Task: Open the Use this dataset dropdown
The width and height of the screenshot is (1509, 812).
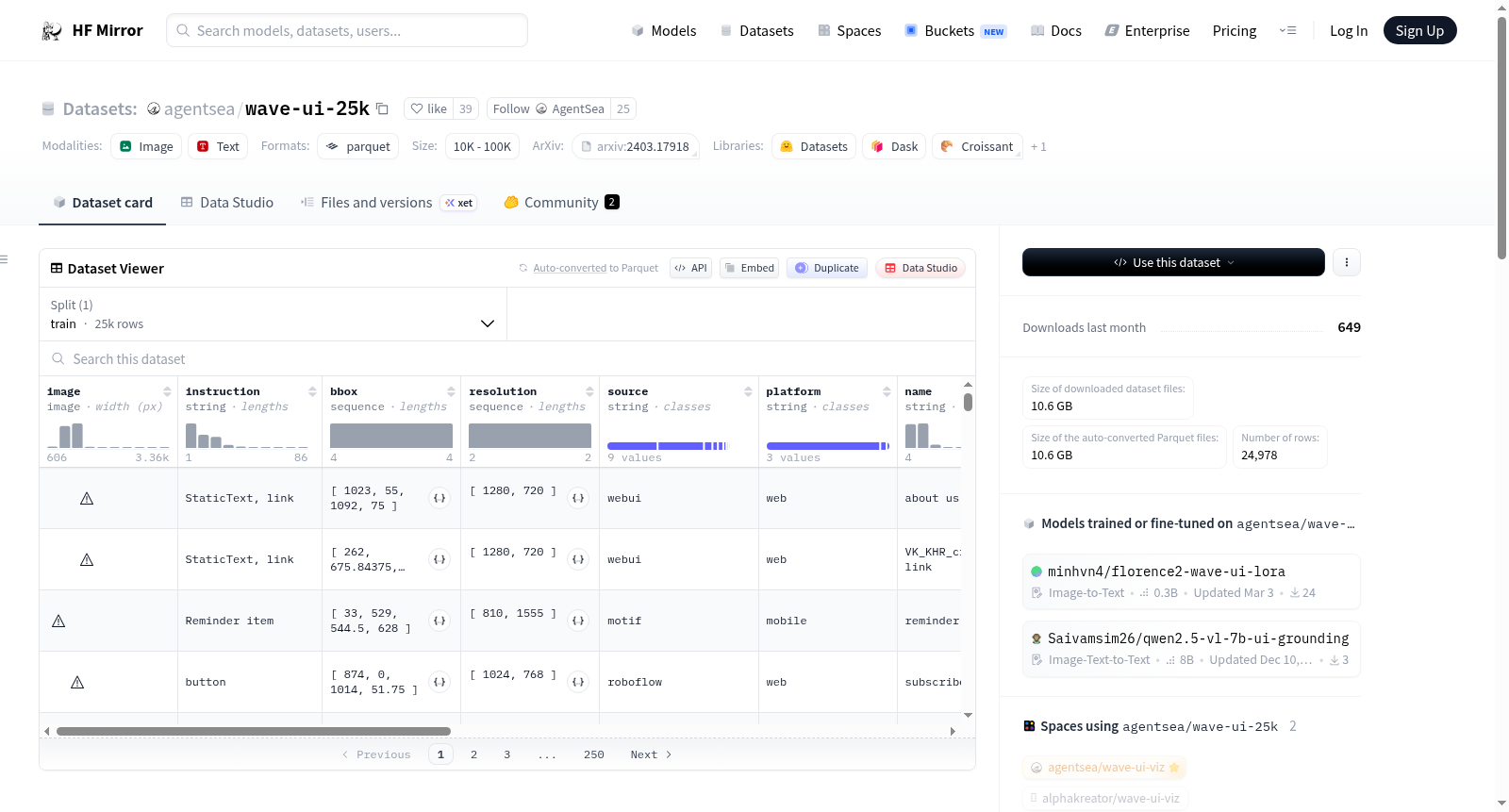Action: point(1173,262)
